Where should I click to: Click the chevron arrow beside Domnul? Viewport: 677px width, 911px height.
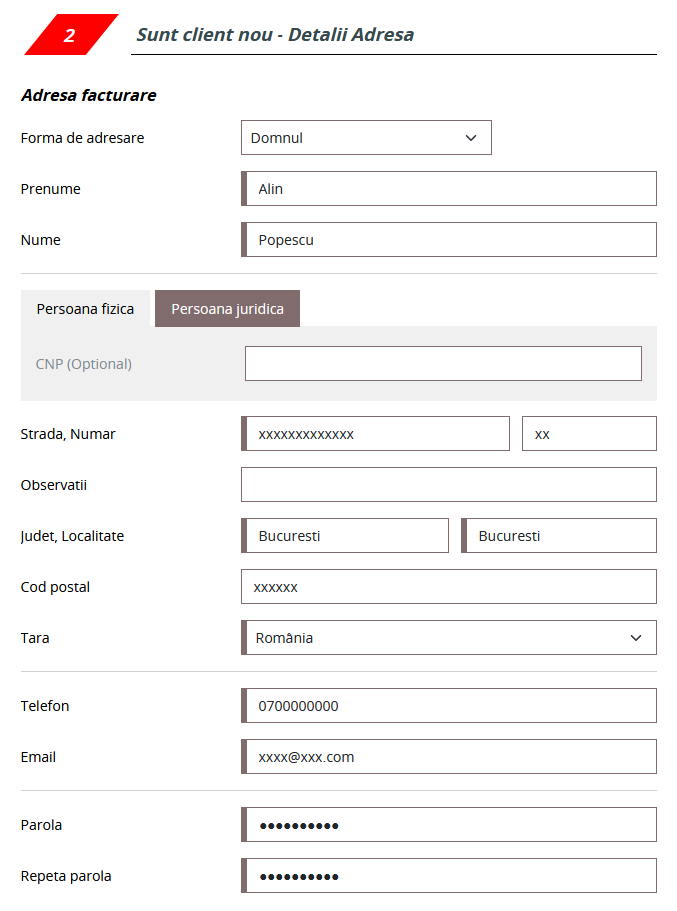(x=471, y=138)
